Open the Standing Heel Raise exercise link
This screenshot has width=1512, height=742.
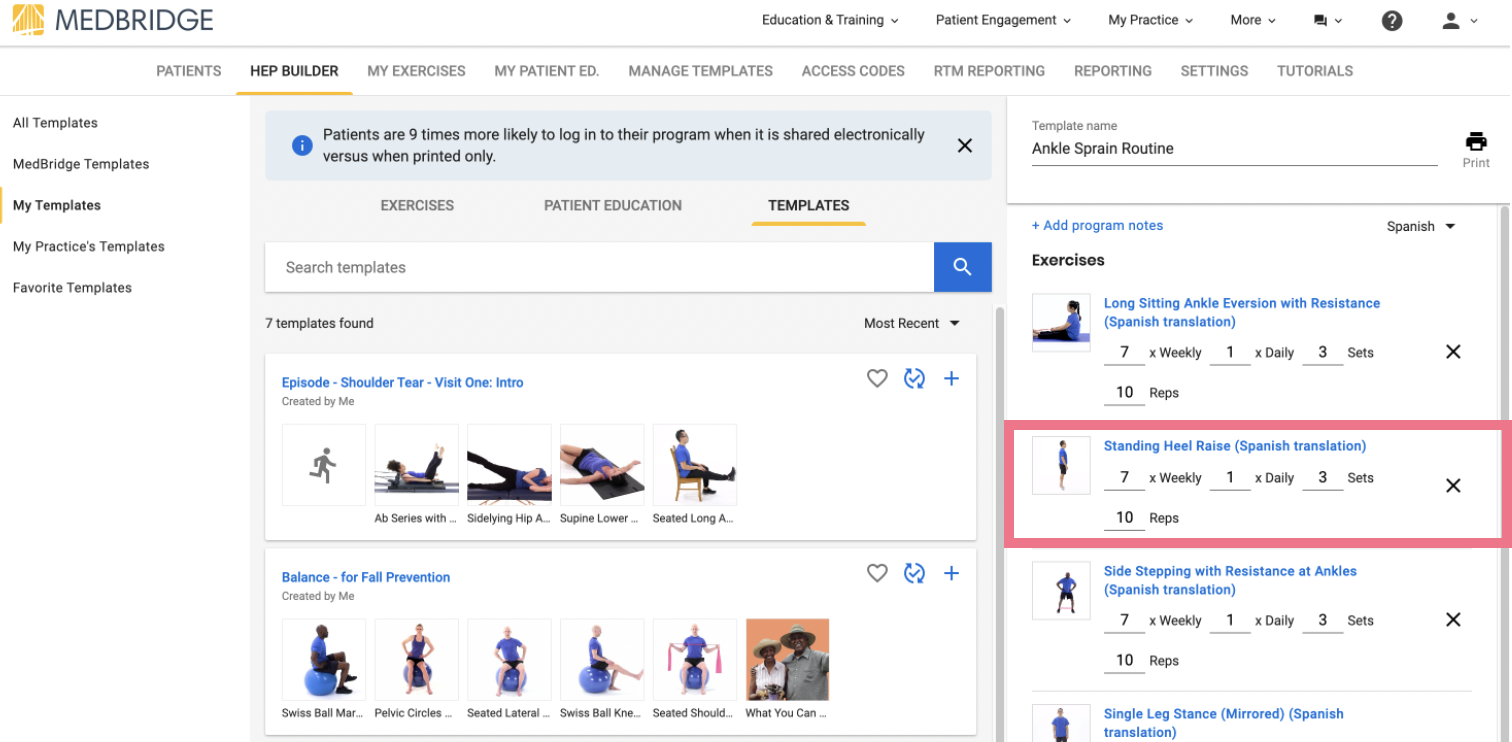tap(1234, 445)
